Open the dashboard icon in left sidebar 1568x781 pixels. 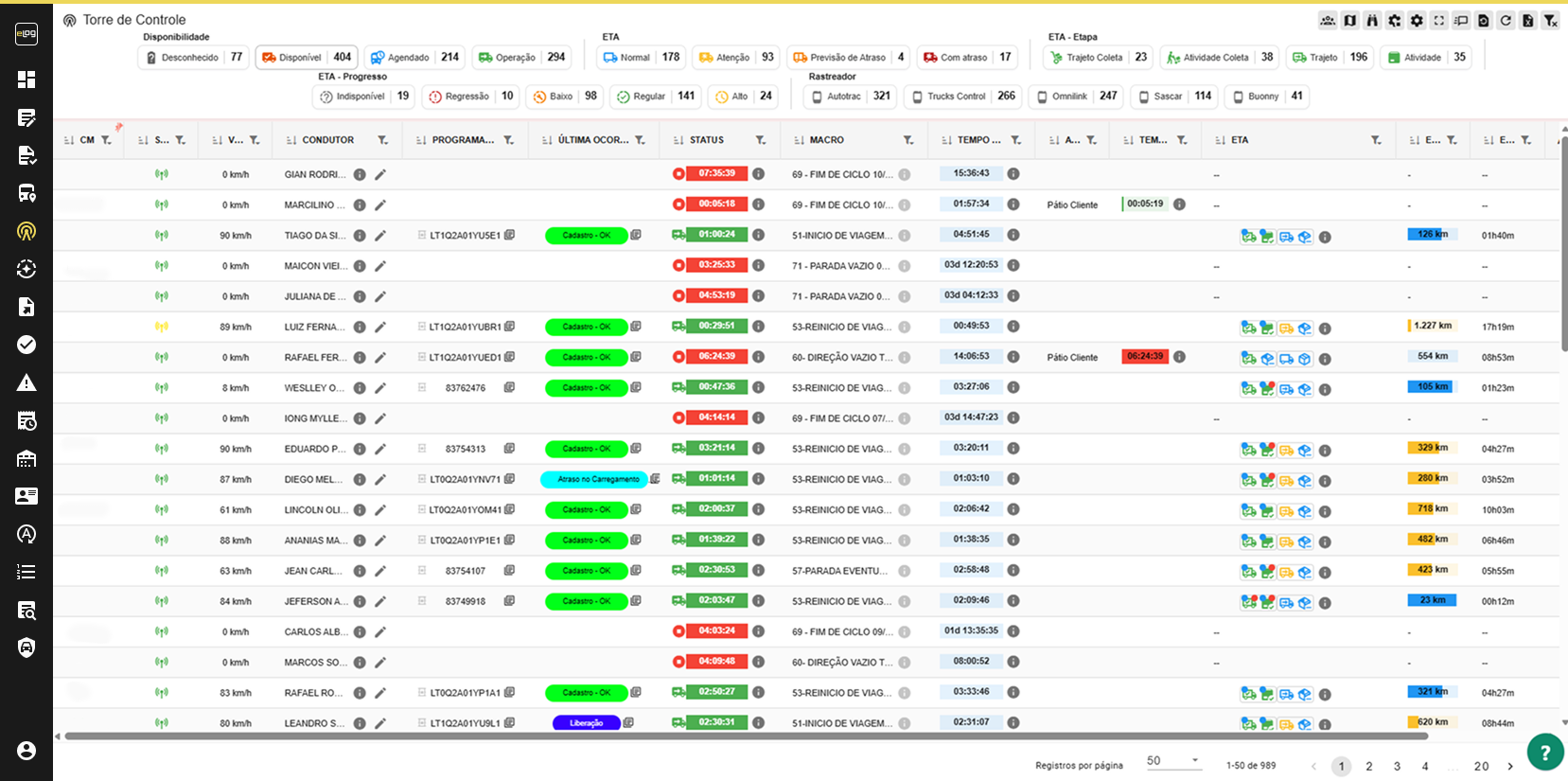click(x=26, y=80)
